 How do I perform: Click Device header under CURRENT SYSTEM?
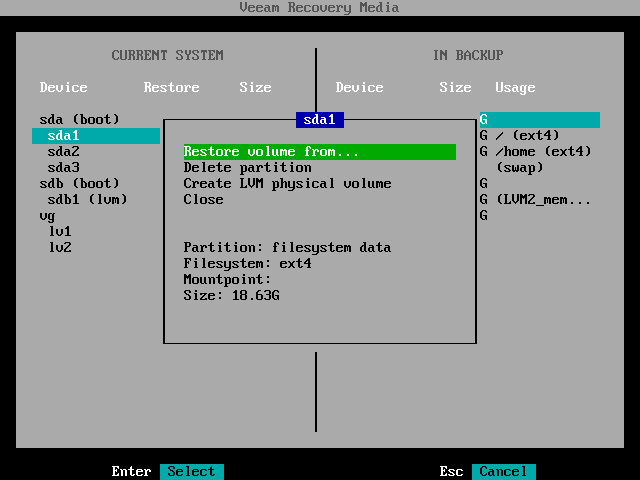(63, 87)
